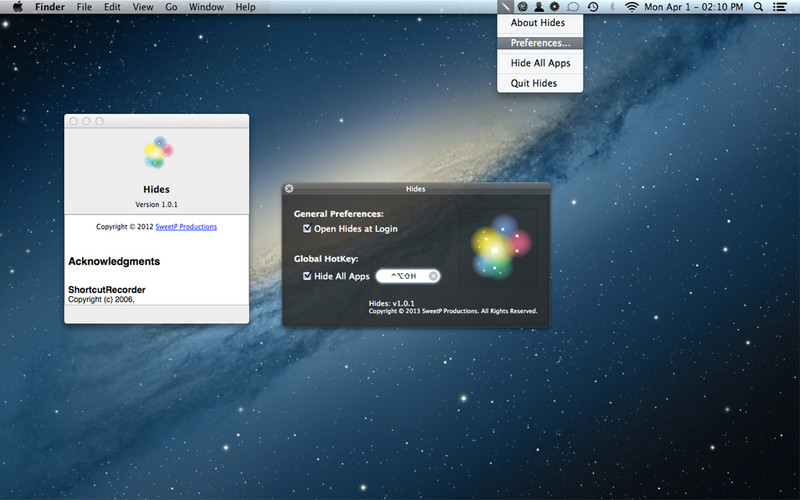Choose Preferences... in Hides menu

540,43
